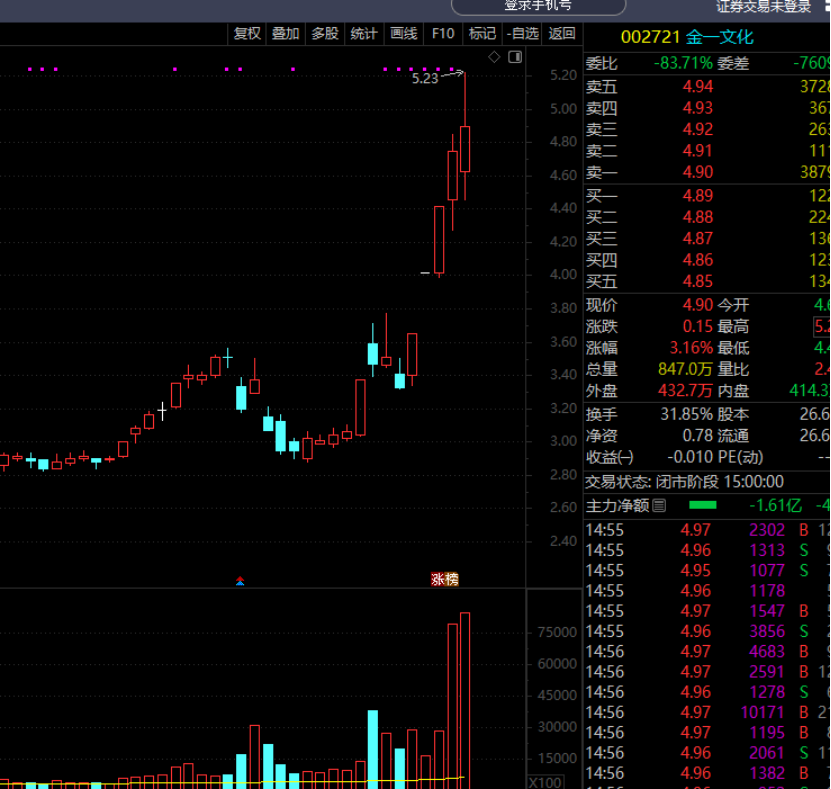
Task: Click the 外盘 value 432.7万
Action: (x=685, y=391)
